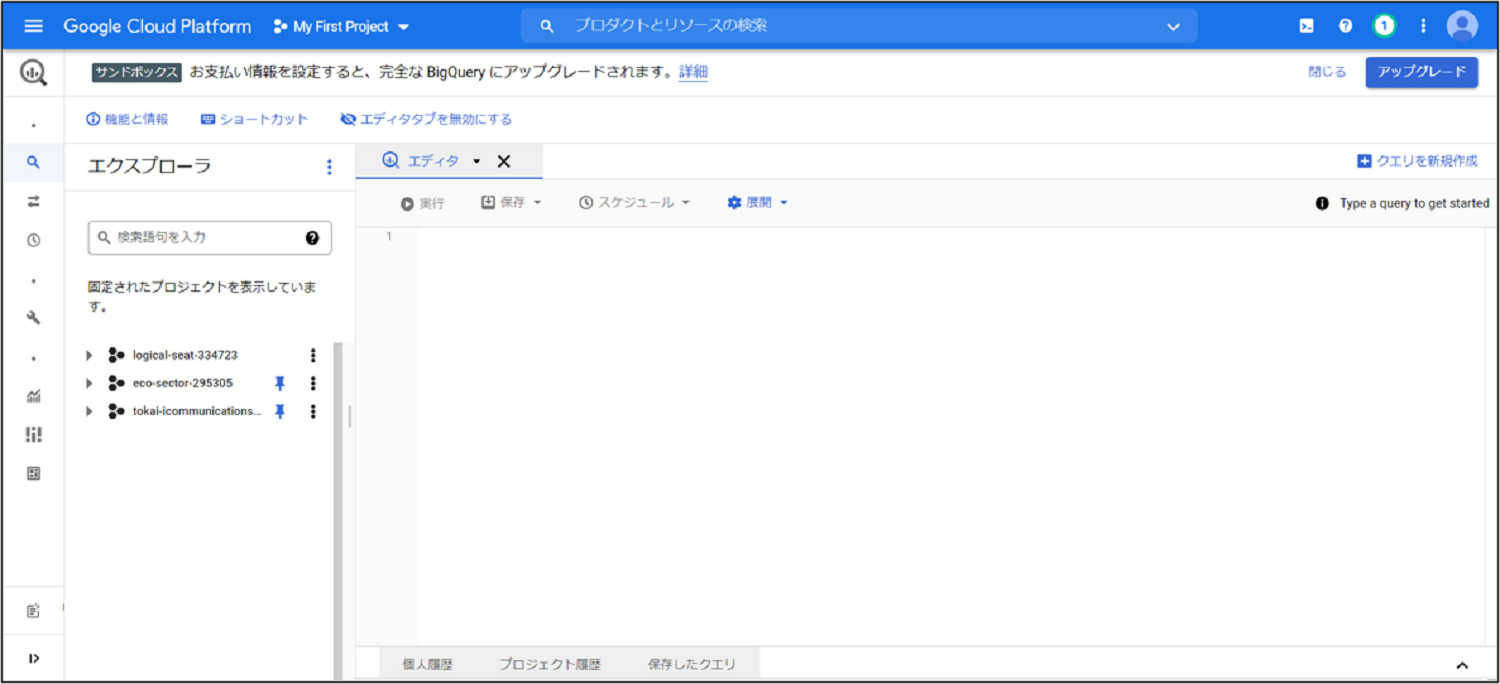Switch to the 個人履歴 tab
The width and height of the screenshot is (1500, 684).
coord(428,664)
